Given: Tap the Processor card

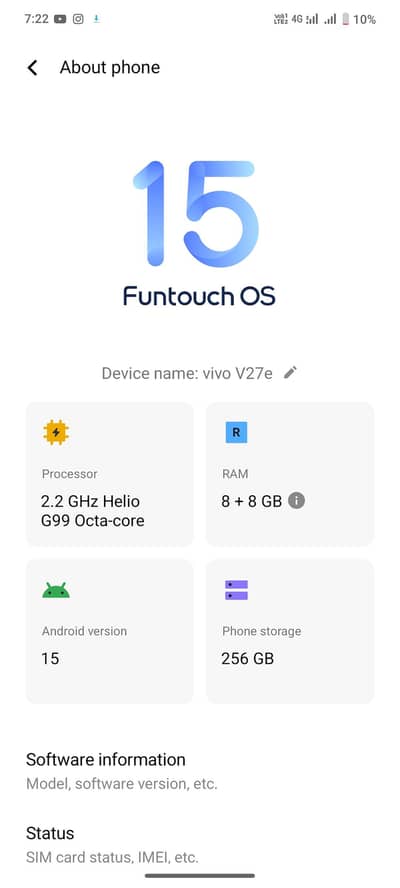Looking at the screenshot, I should coord(110,475).
